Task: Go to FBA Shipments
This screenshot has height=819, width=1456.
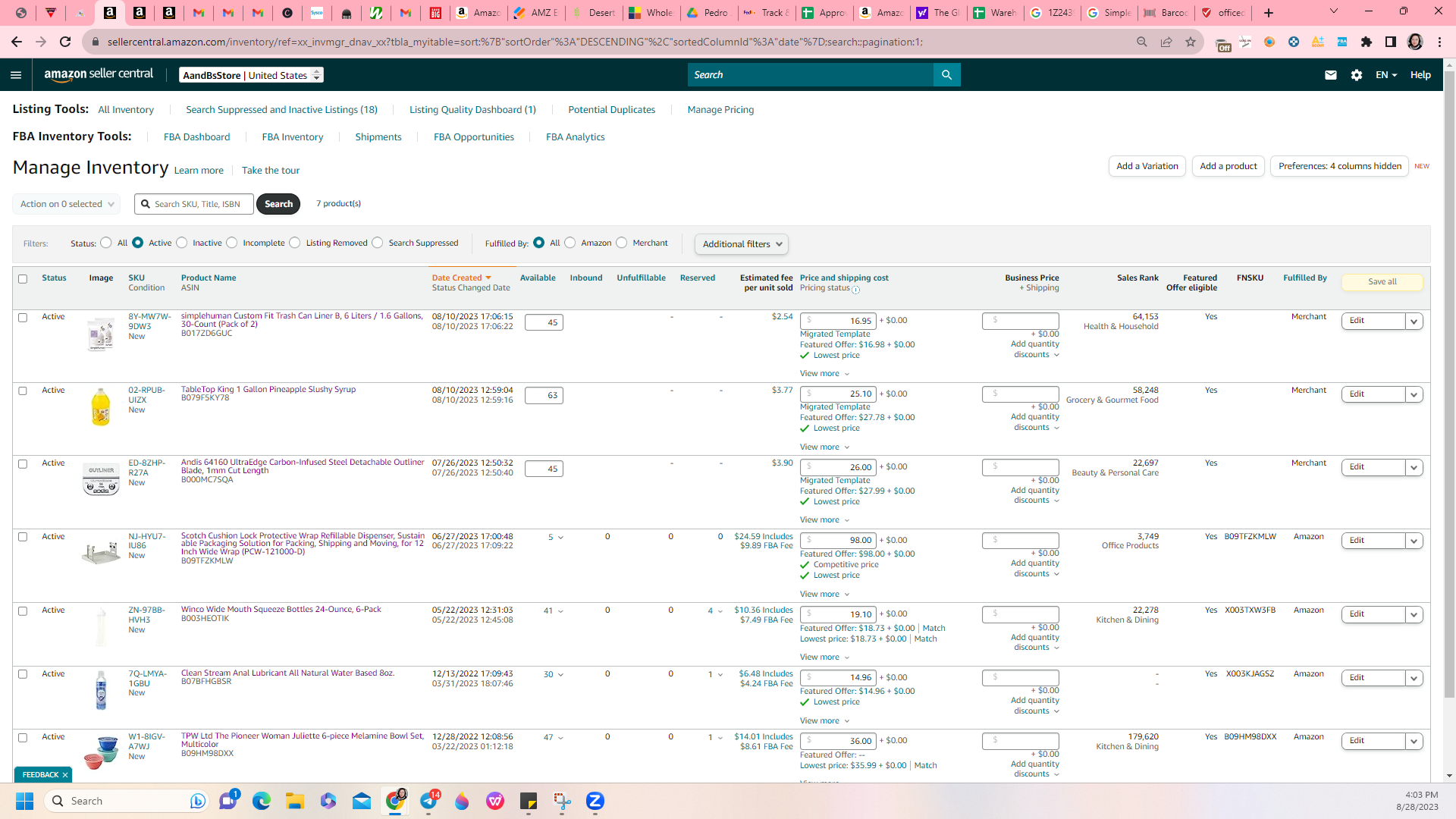Action: click(378, 137)
